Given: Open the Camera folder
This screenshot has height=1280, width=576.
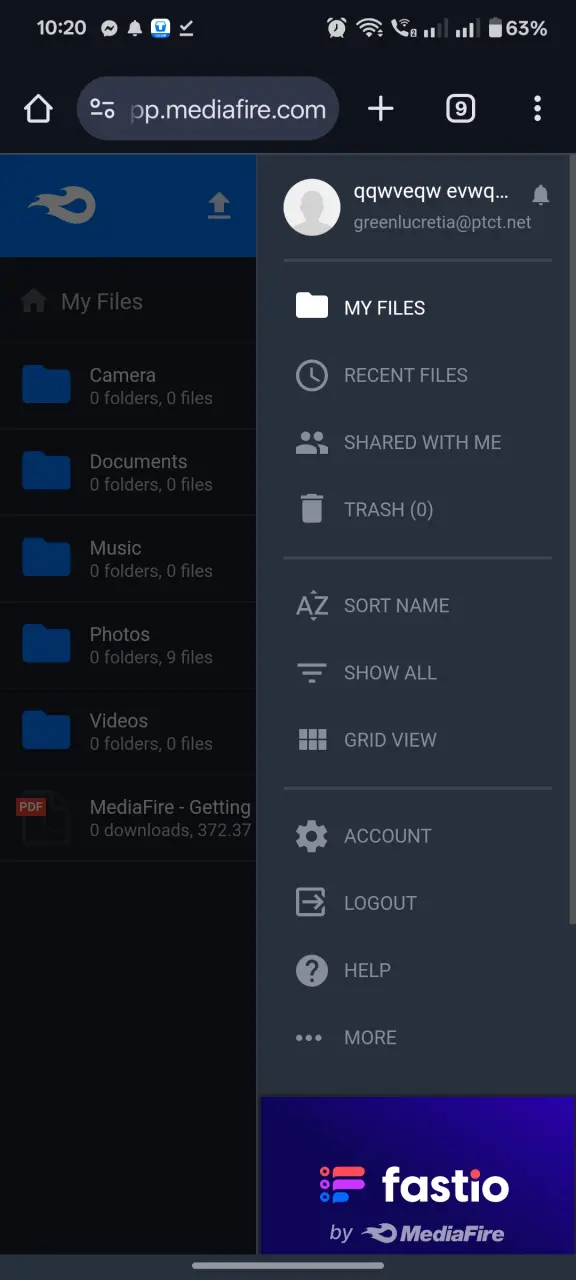Looking at the screenshot, I should [128, 386].
